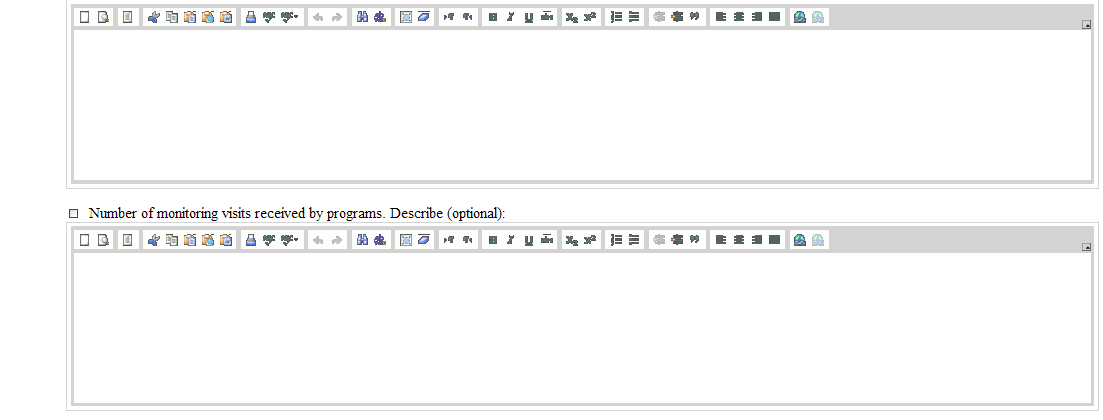Viewport: 1103px width, 420px height.
Task: Preview the monitoring visits editor content
Action: 103,240
